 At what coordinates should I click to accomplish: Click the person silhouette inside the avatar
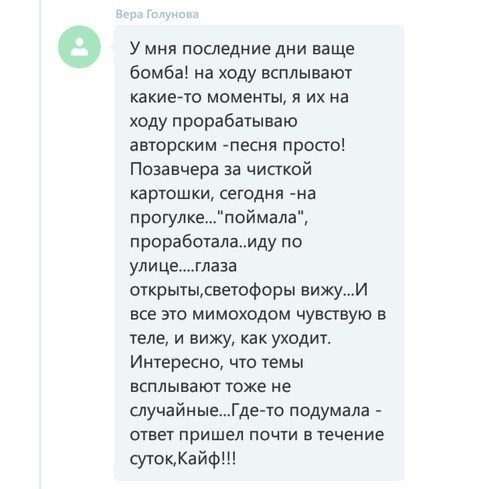pyautogui.click(x=79, y=47)
